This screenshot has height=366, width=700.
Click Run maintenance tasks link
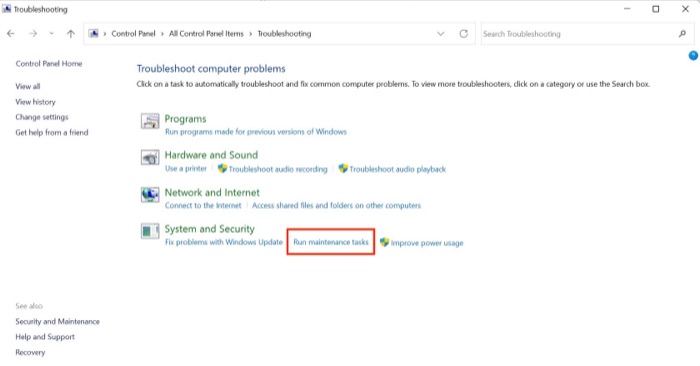(331, 242)
